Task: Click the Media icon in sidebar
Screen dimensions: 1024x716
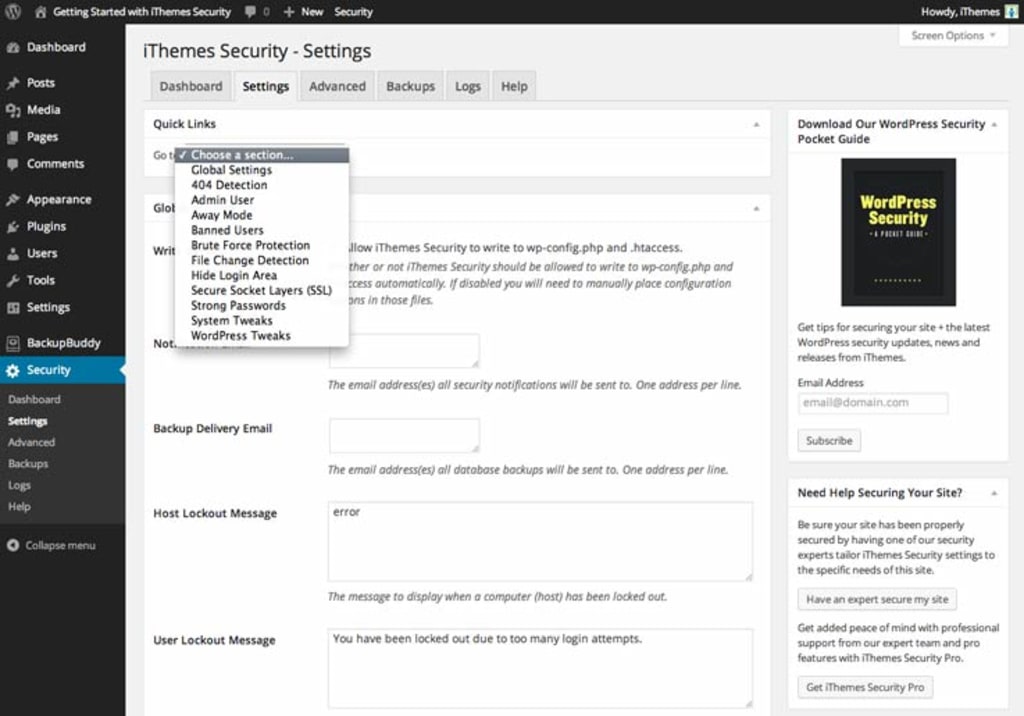Action: point(12,110)
